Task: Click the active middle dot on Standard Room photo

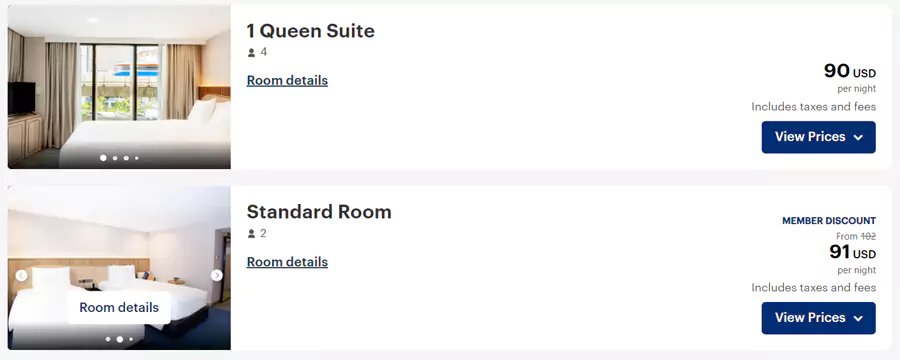Action: 119,339
